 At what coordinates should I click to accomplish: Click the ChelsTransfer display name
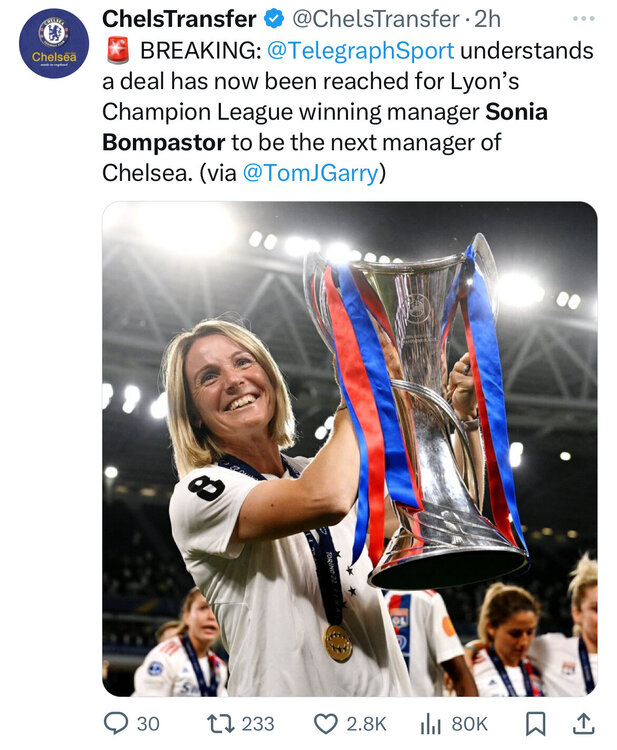pyautogui.click(x=179, y=19)
